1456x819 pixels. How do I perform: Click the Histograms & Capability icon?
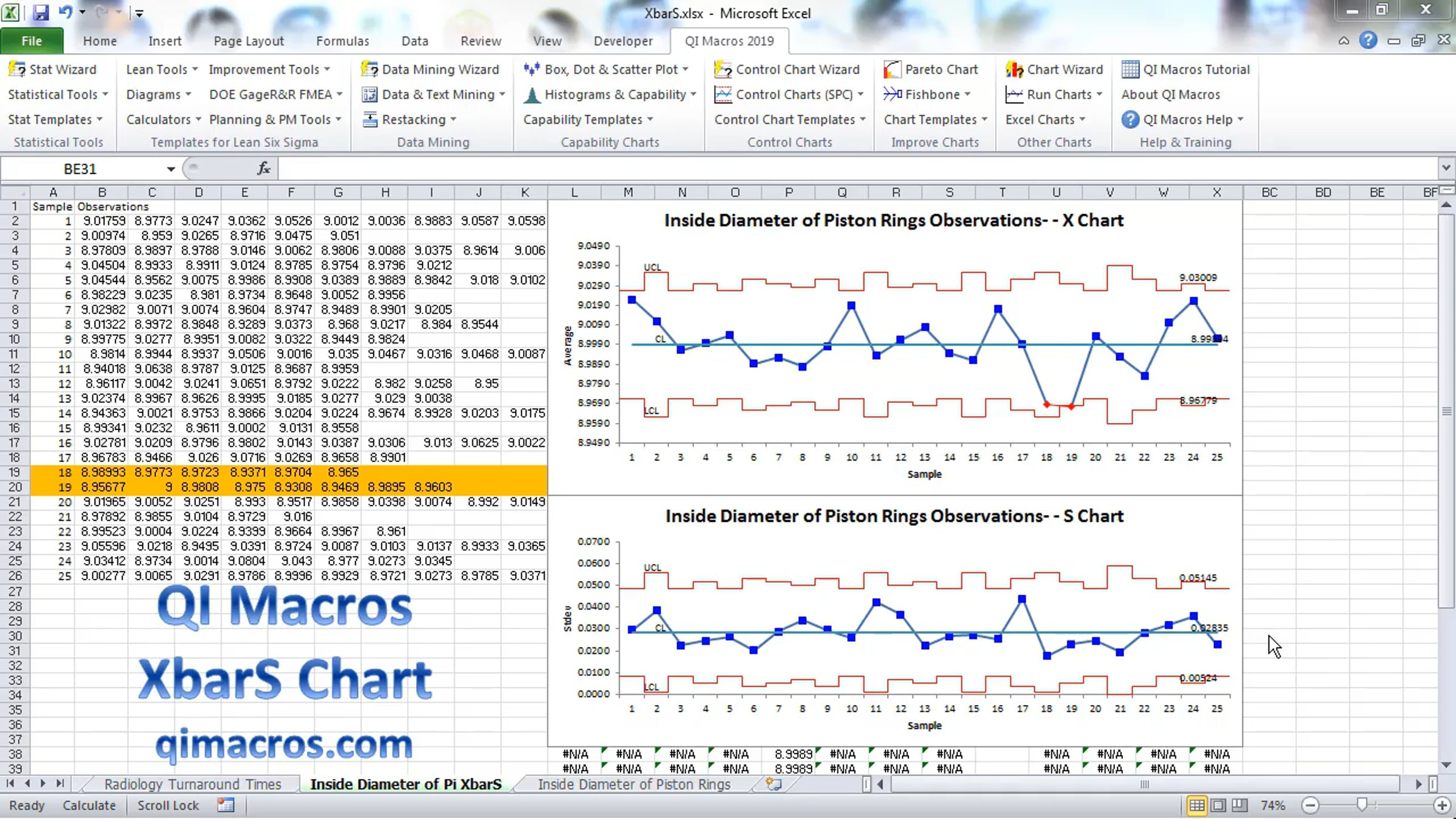[x=531, y=95]
